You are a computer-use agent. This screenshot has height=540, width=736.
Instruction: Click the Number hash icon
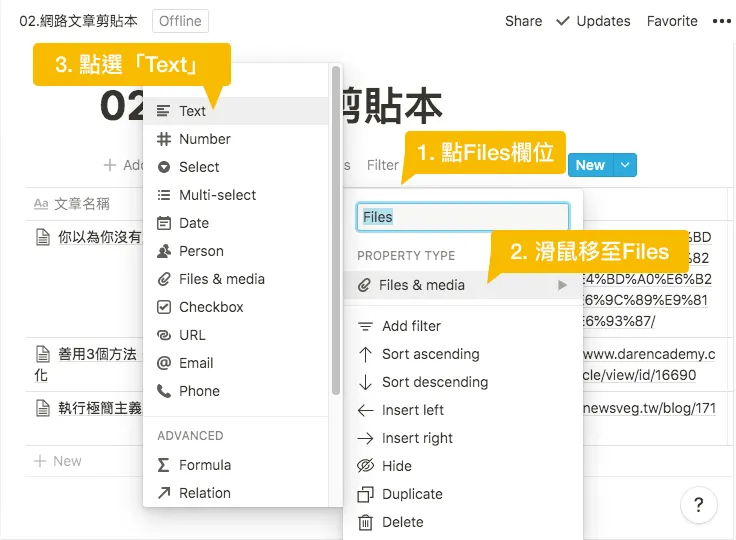click(x=163, y=139)
